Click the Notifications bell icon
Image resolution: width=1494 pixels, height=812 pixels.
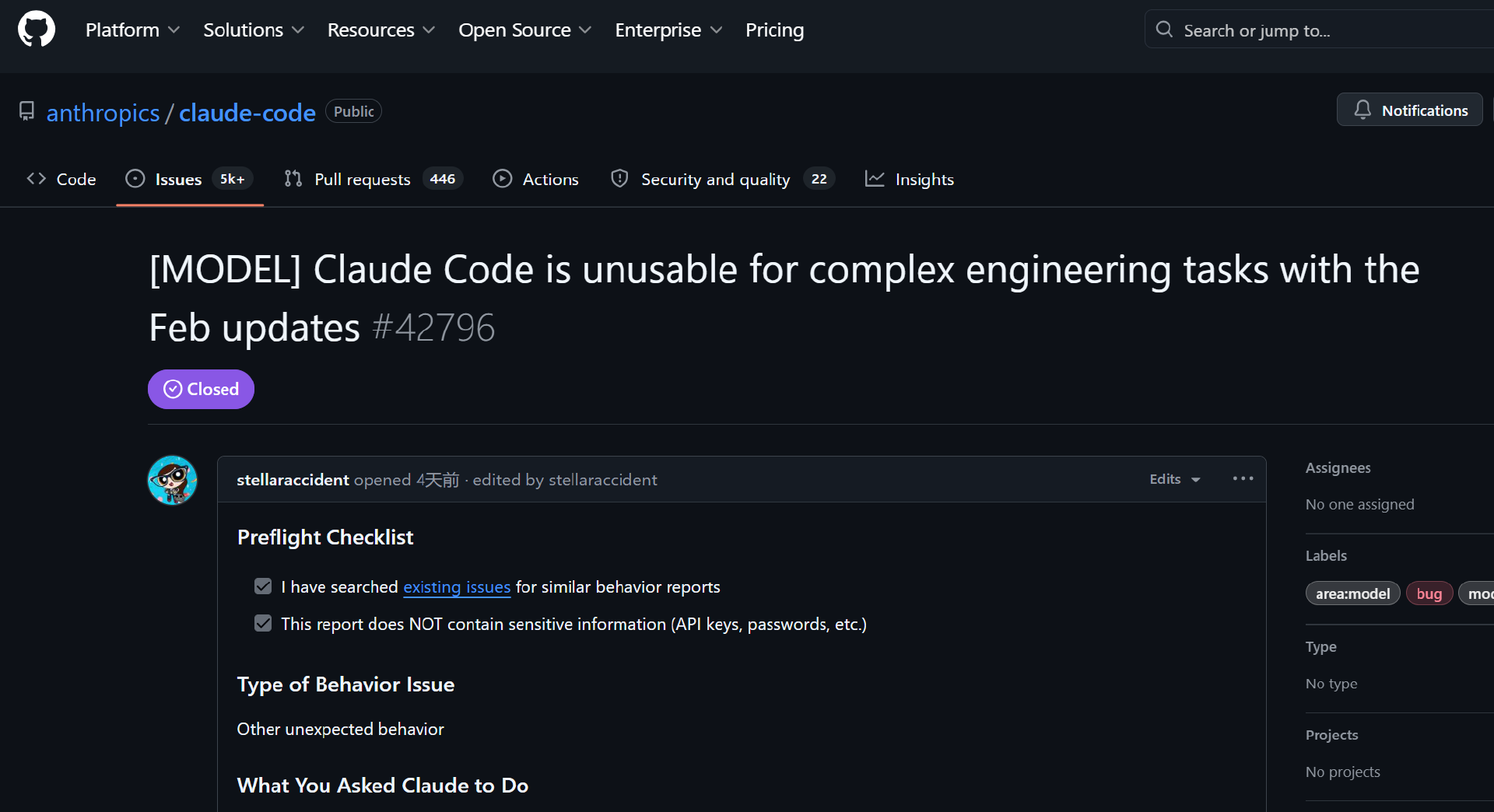point(1362,110)
